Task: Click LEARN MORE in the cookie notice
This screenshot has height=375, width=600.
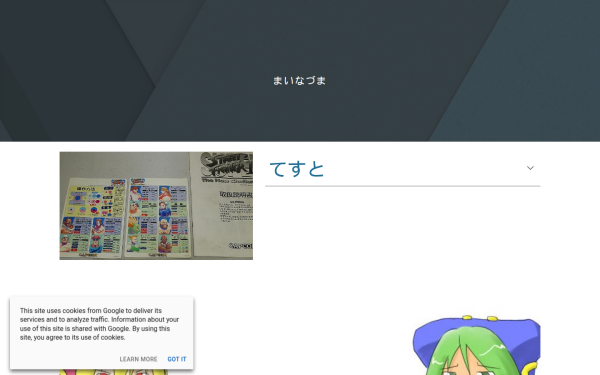Action: 138,359
